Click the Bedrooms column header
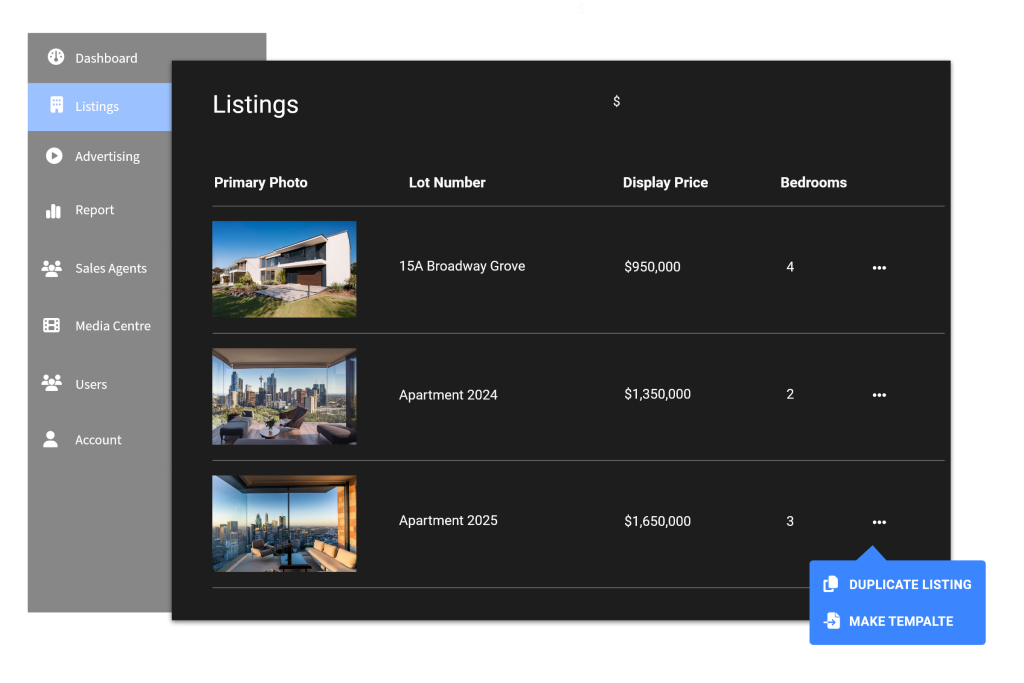This screenshot has height=683, width=1024. (813, 183)
